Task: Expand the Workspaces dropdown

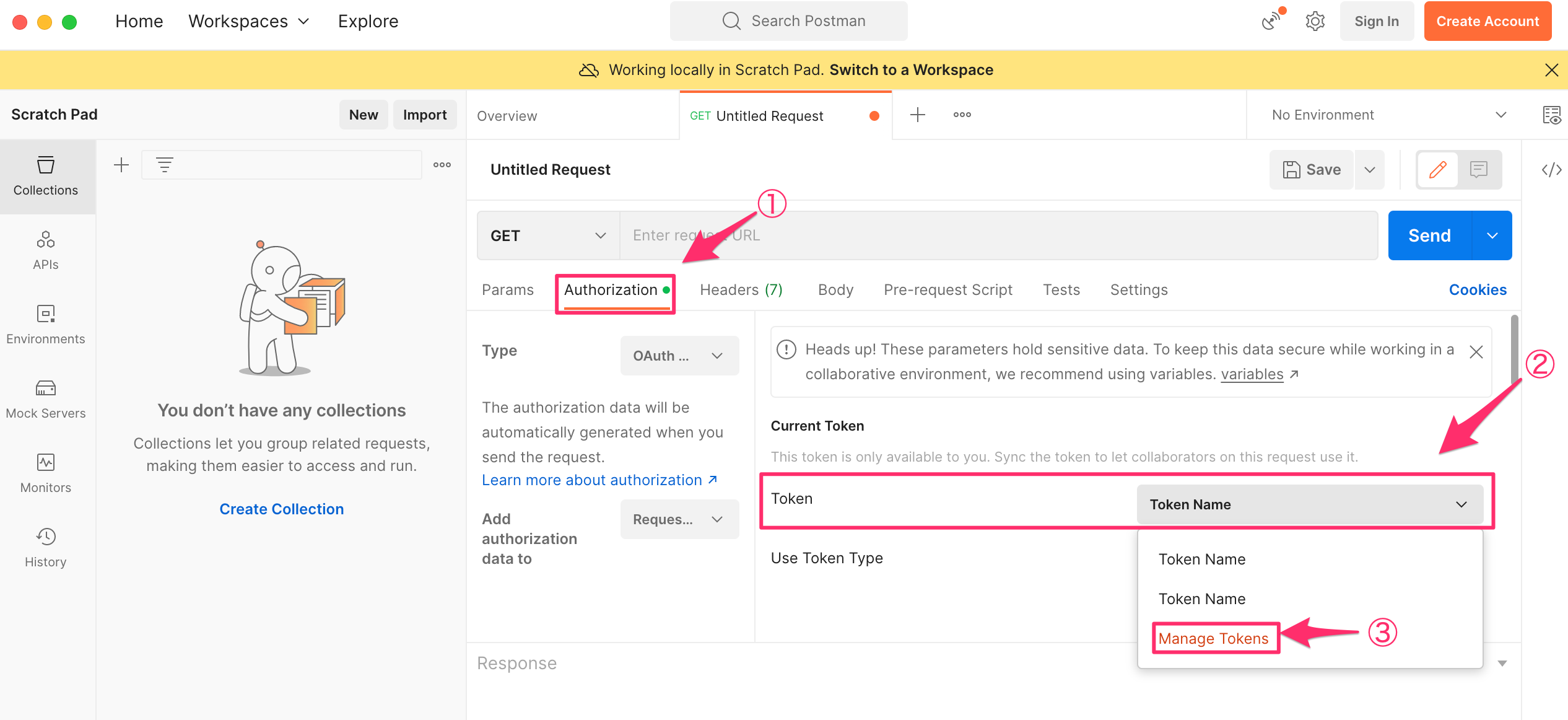Action: pyautogui.click(x=249, y=21)
